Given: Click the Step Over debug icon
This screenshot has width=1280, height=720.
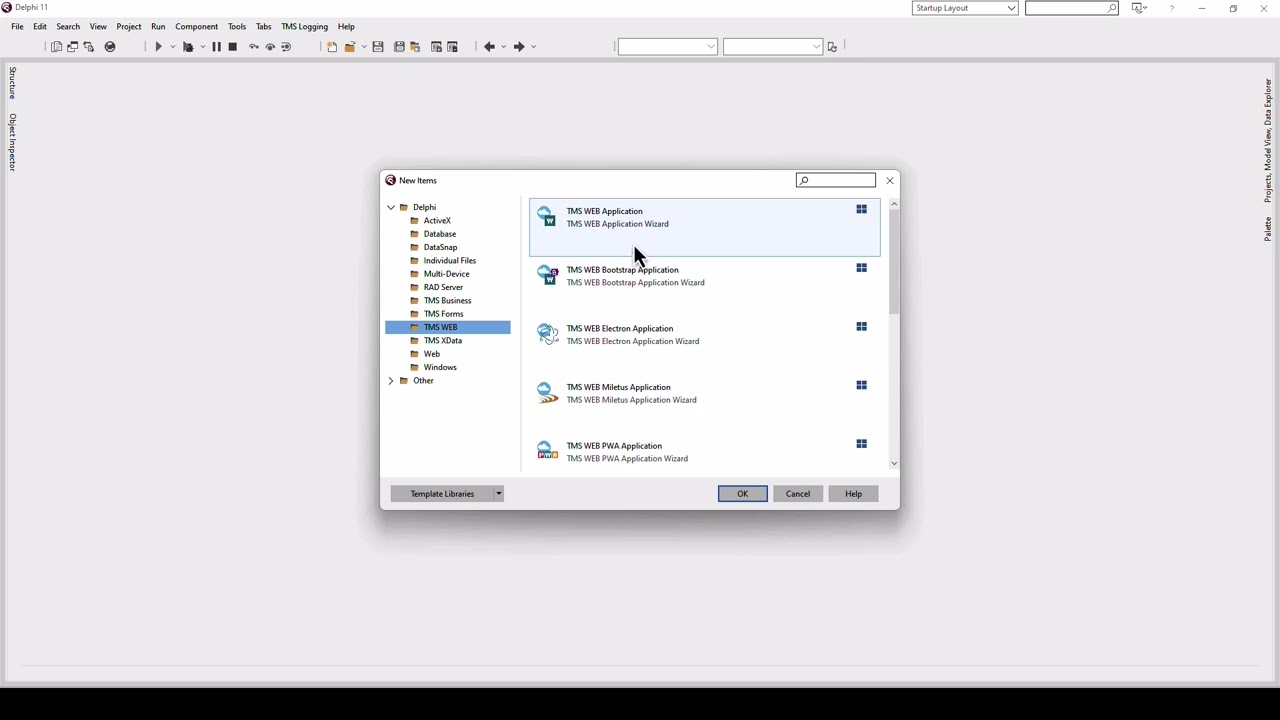Looking at the screenshot, I should pos(254,47).
